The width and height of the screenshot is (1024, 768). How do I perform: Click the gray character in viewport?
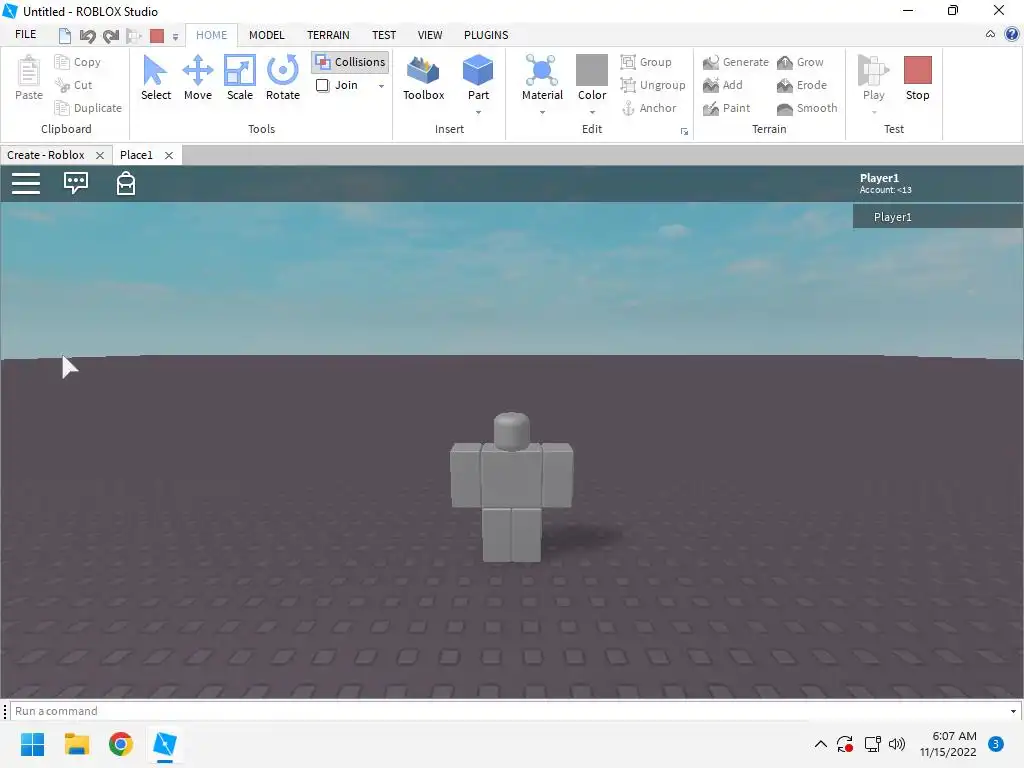[x=511, y=487]
